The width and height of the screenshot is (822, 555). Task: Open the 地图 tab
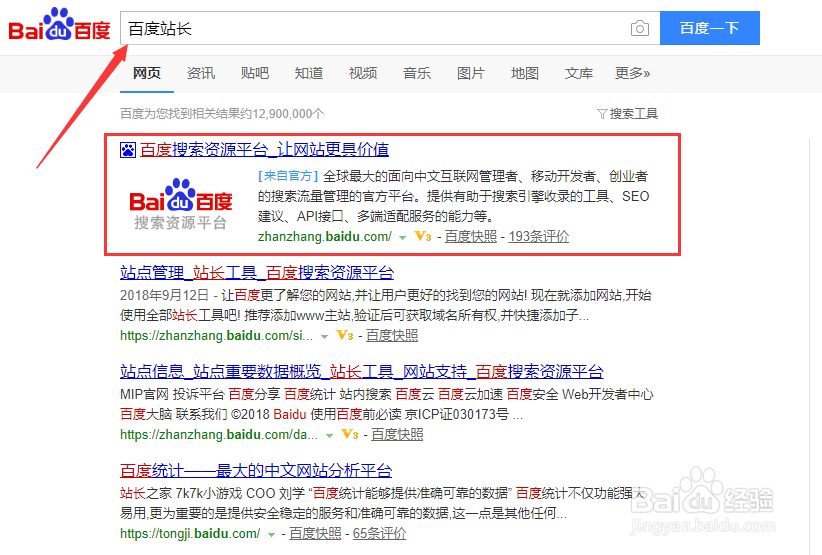(525, 73)
